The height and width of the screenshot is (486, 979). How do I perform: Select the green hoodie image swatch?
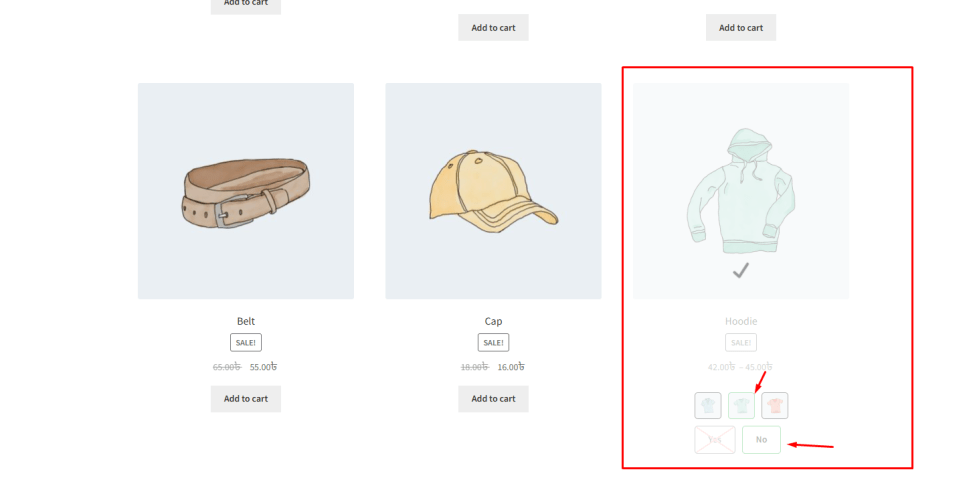tap(741, 405)
